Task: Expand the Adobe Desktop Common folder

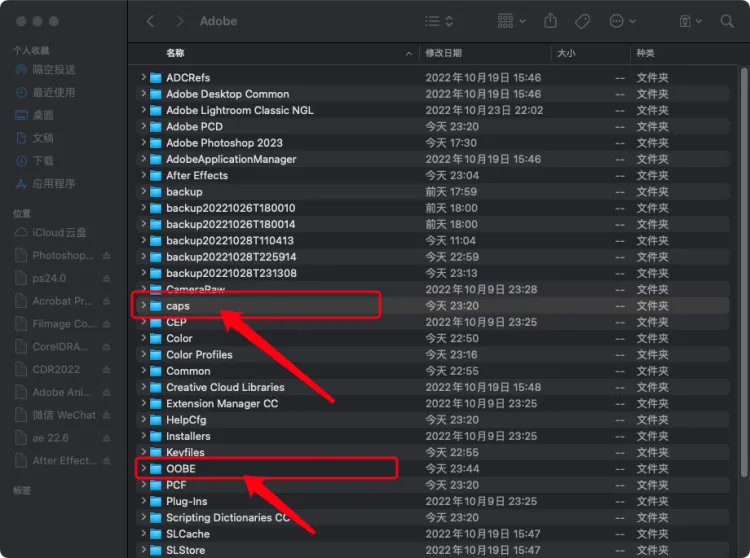Action: coord(143,93)
